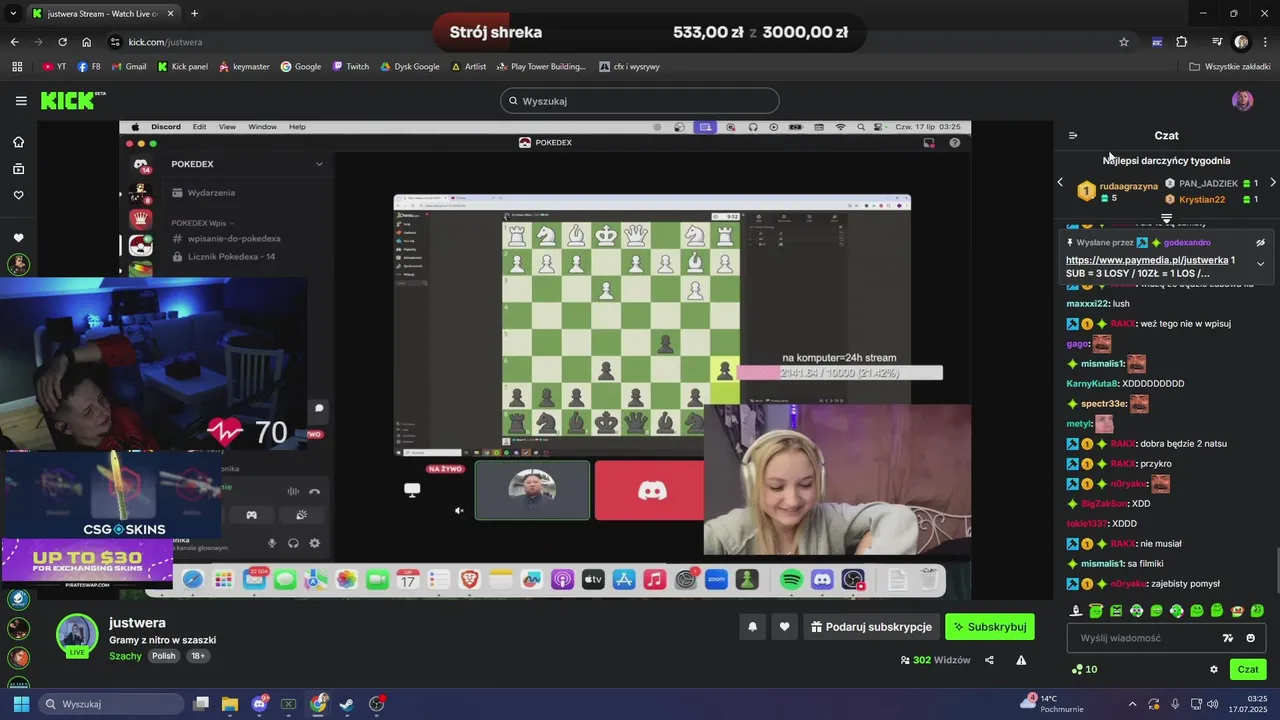Show previous top gifters
Image resolution: width=1280 pixels, height=720 pixels.
[1061, 182]
